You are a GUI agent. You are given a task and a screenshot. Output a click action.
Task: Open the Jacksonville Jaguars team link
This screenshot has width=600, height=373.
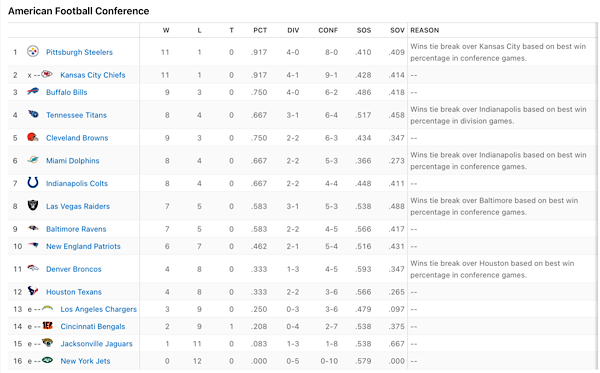[x=96, y=344]
